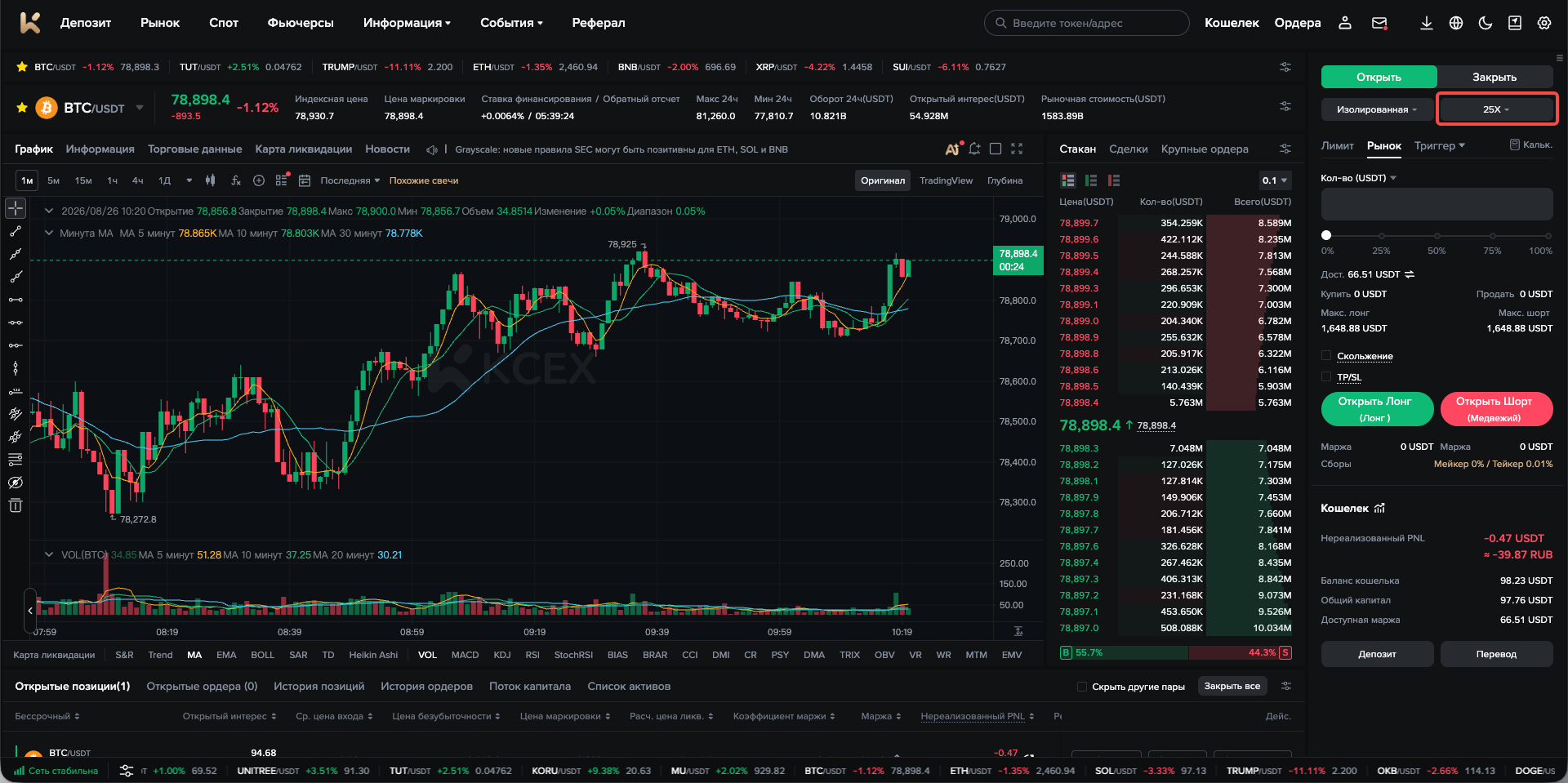Open the calculator Кальк. icon
The image size is (1568, 783).
click(1530, 145)
